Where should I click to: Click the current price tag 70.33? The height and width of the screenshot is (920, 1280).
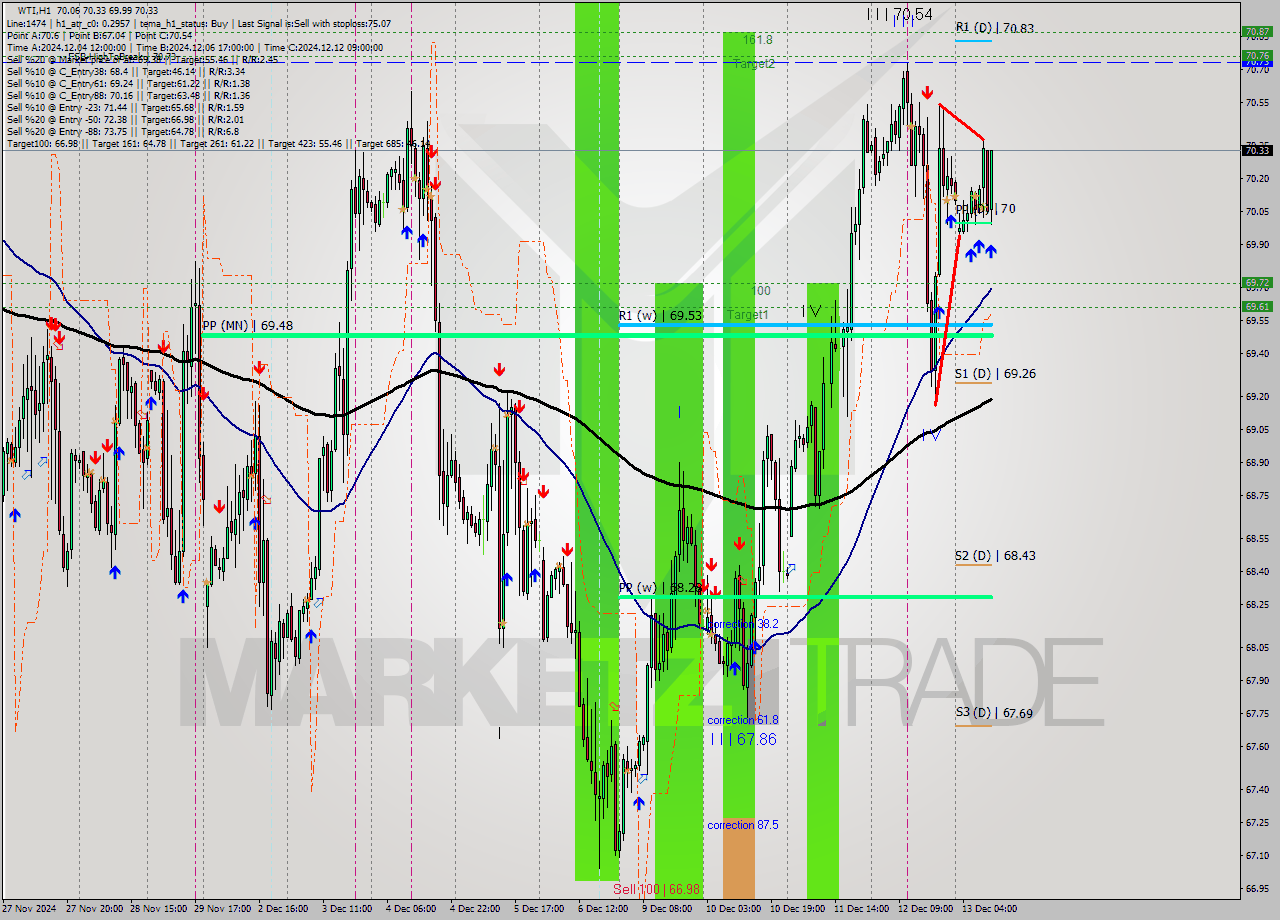1257,151
